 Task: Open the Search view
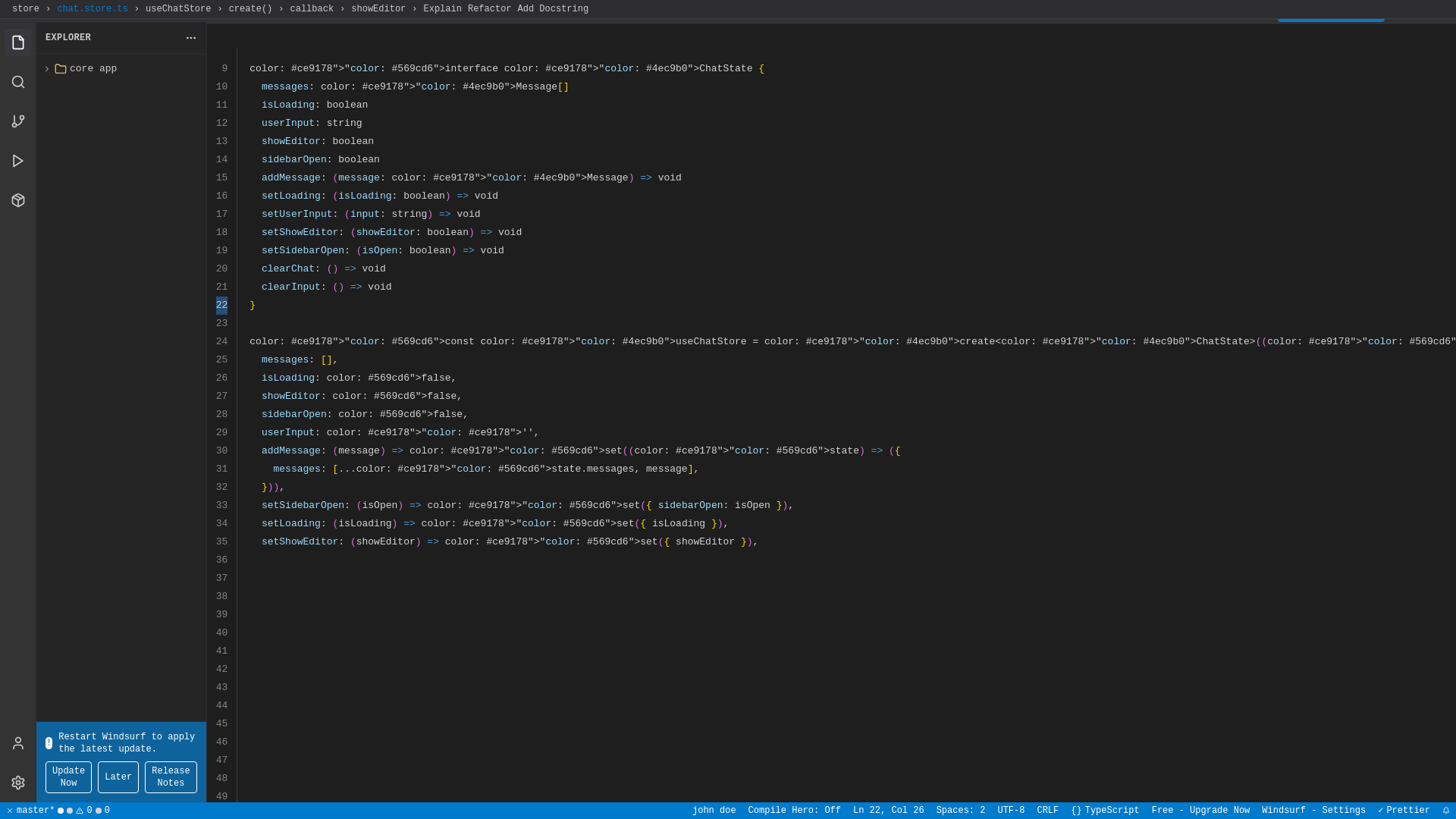pos(18,82)
